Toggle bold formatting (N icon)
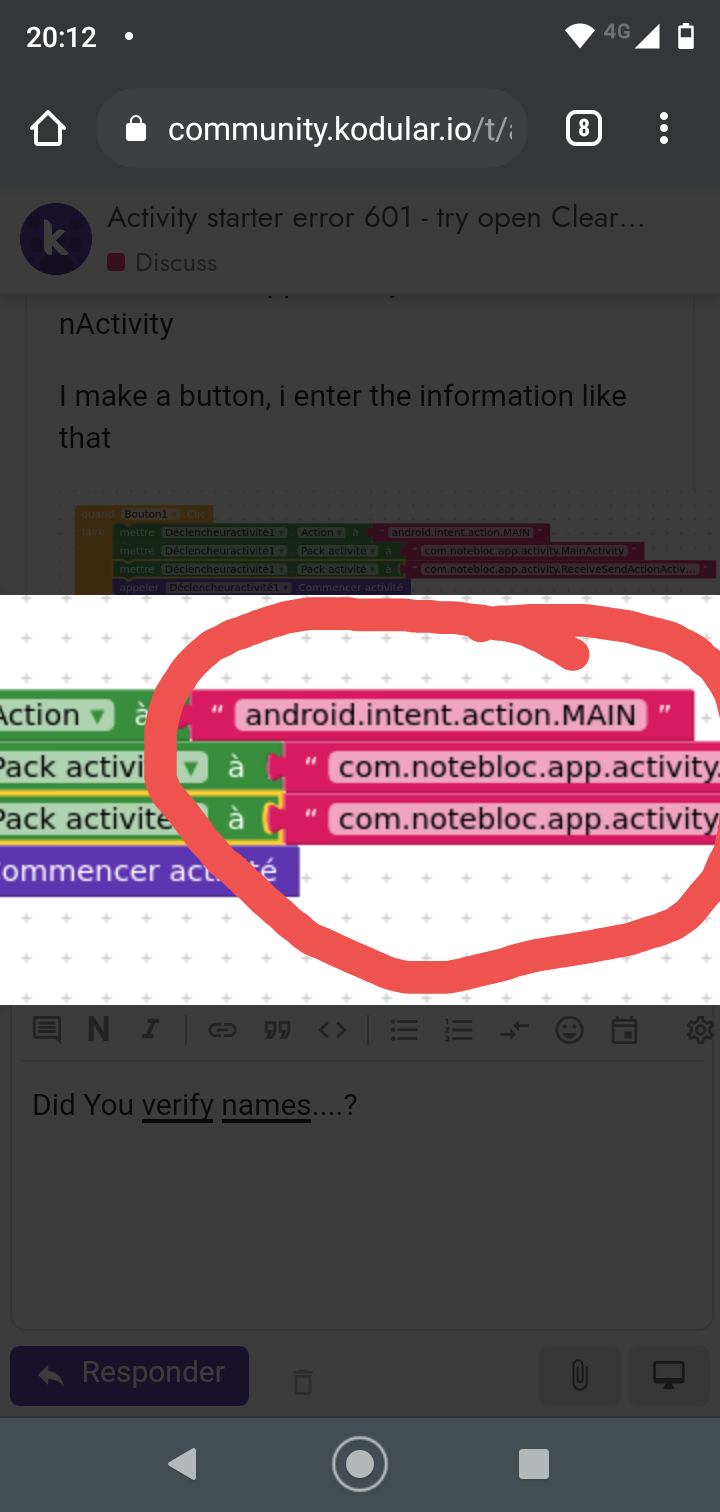 98,1029
